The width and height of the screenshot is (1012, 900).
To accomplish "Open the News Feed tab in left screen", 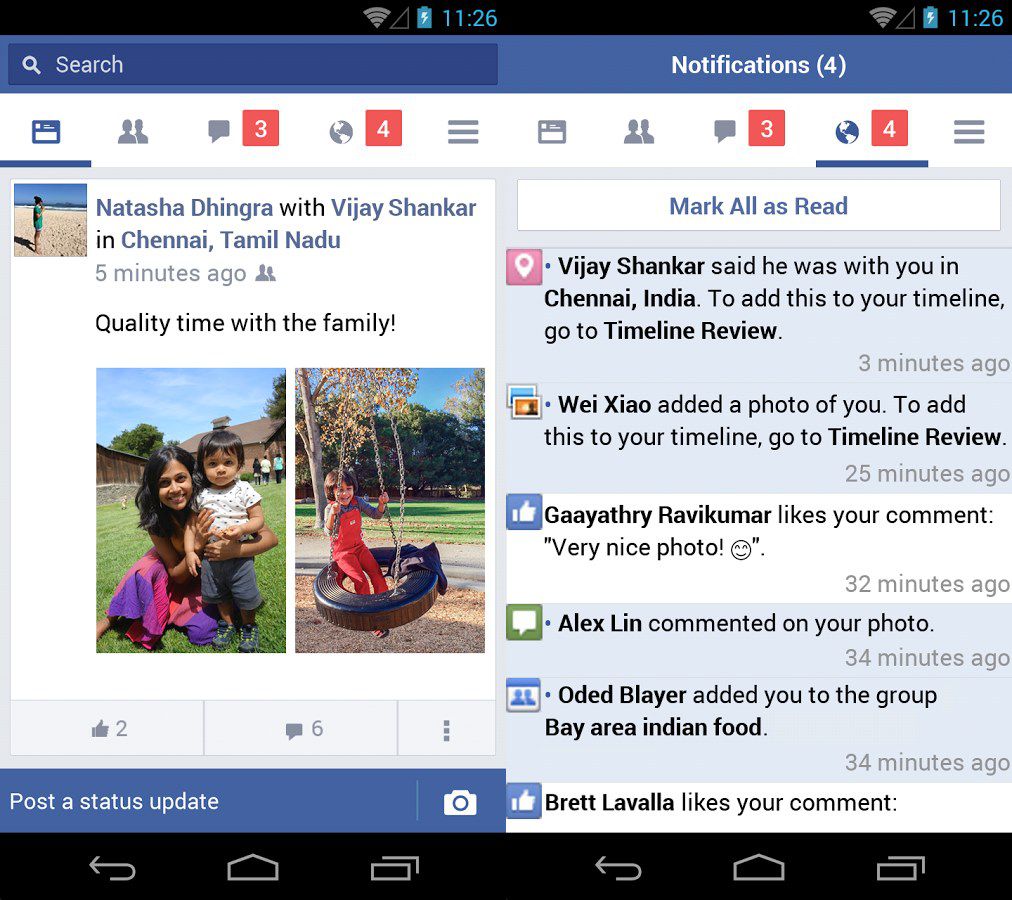I will [46, 132].
